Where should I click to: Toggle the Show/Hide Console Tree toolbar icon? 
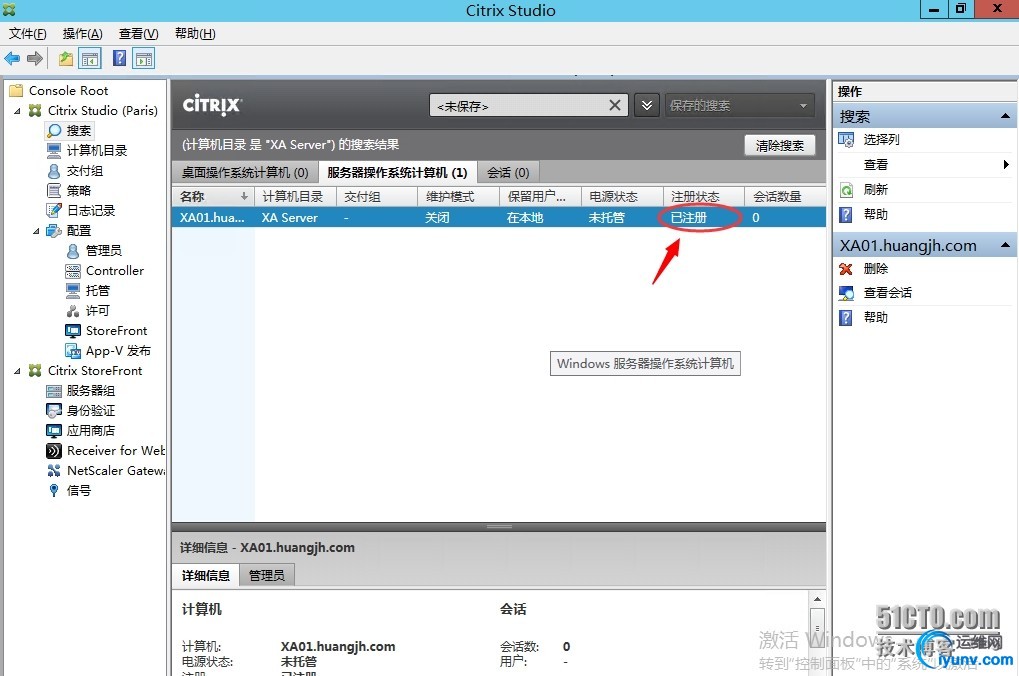pos(90,58)
